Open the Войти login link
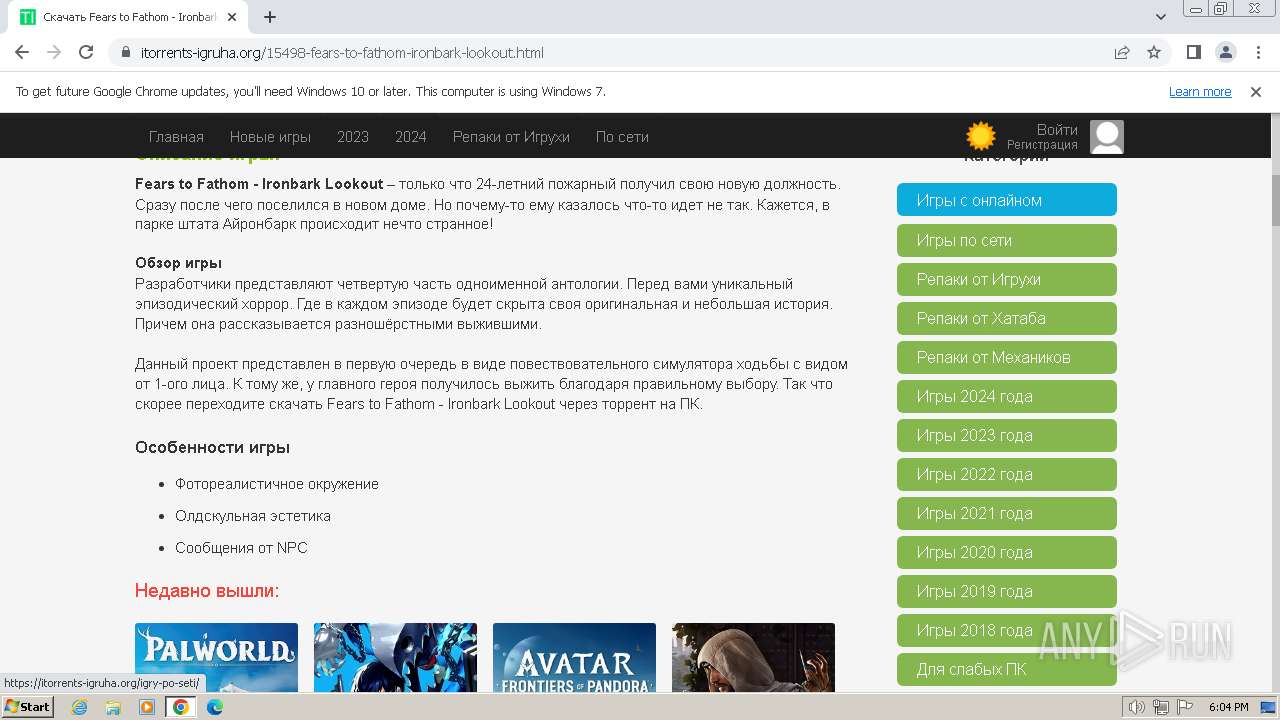 pos(1057,130)
